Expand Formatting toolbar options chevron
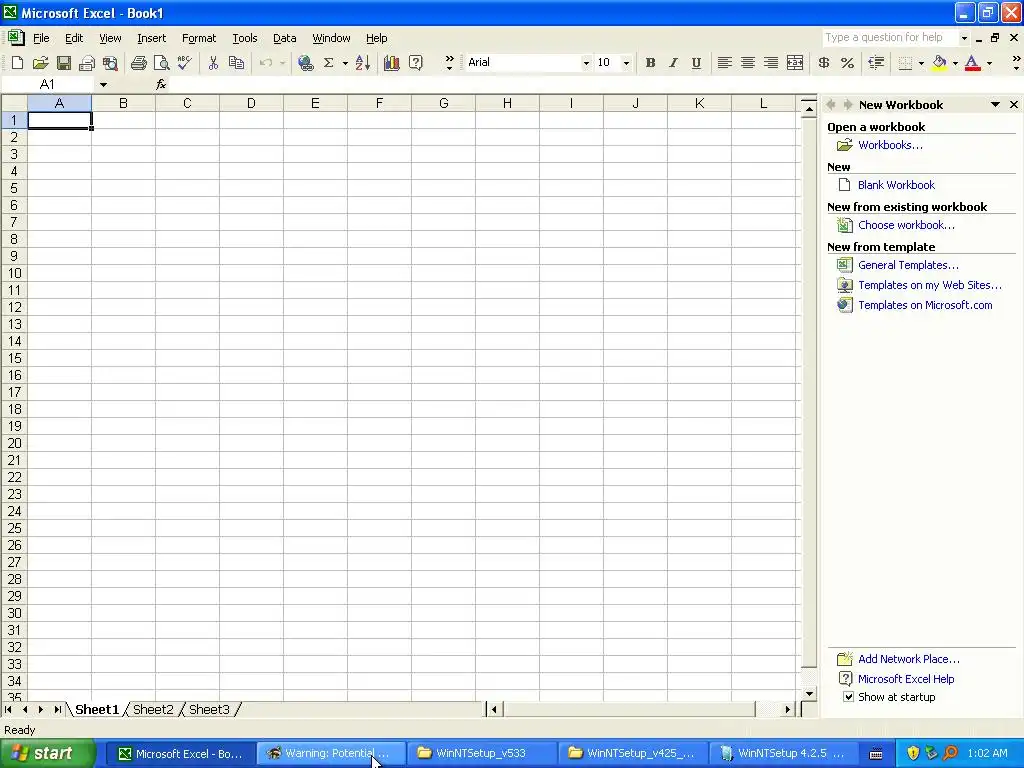1024x768 pixels. point(1016,63)
